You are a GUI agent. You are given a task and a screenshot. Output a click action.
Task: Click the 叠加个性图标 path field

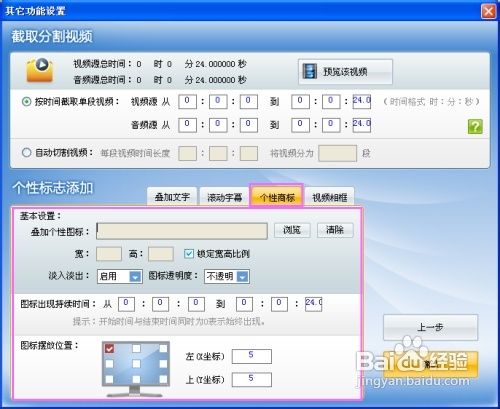pyautogui.click(x=182, y=231)
